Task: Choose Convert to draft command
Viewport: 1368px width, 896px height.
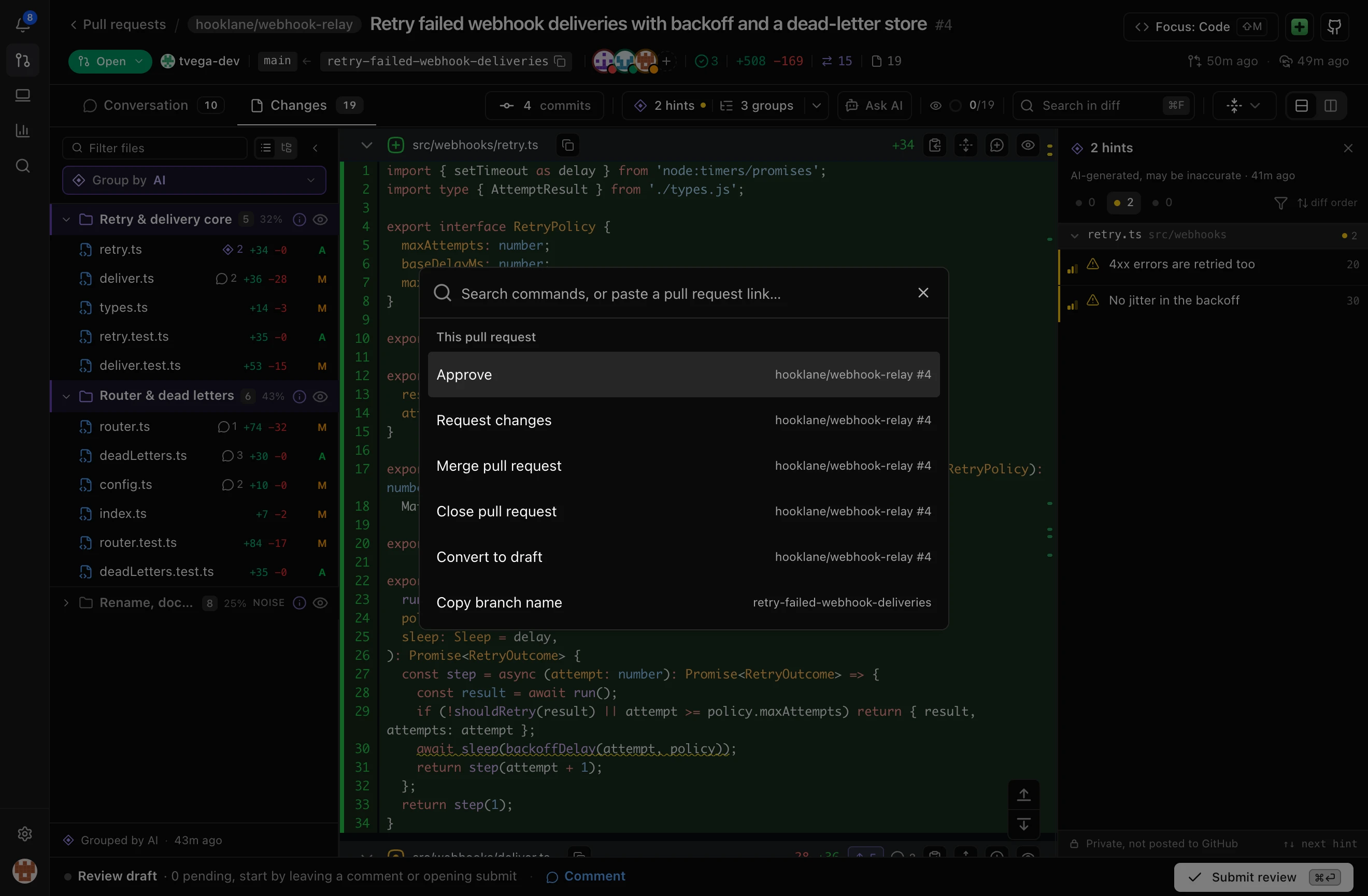Action: pos(683,557)
